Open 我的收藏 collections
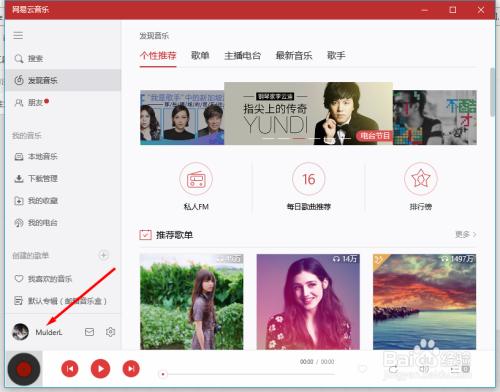The width and height of the screenshot is (500, 392). 63,201
